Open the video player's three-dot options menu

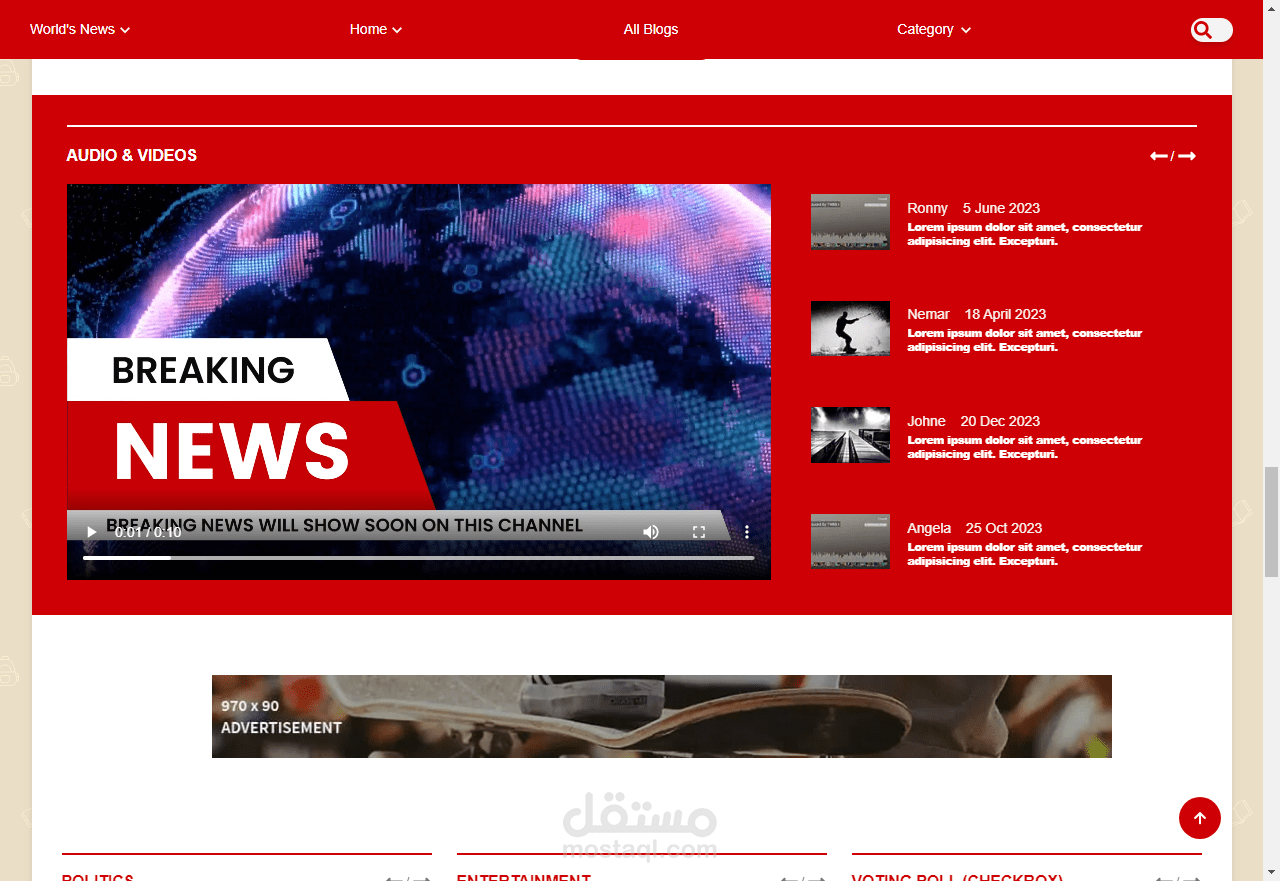(x=746, y=532)
